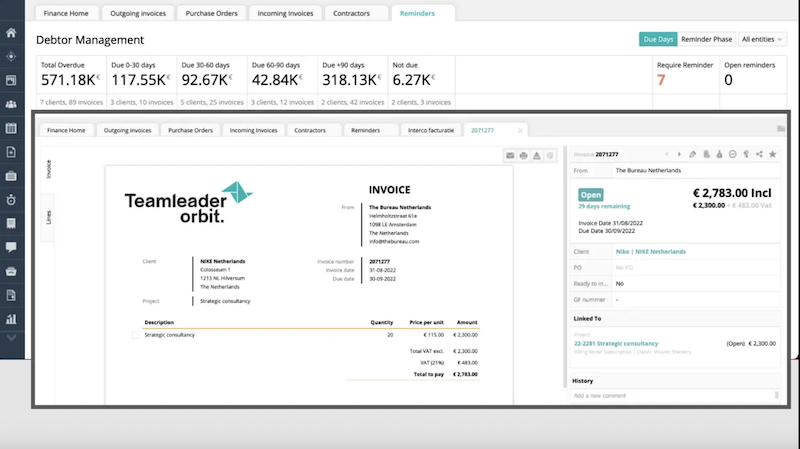Click the share icon in invoice header
The width and height of the screenshot is (800, 449).
tap(759, 154)
